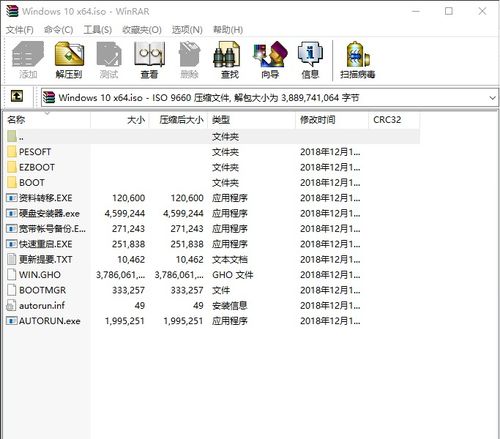Select the EZBOOT folder name
Screen dimensions: 500x439
click(37, 167)
